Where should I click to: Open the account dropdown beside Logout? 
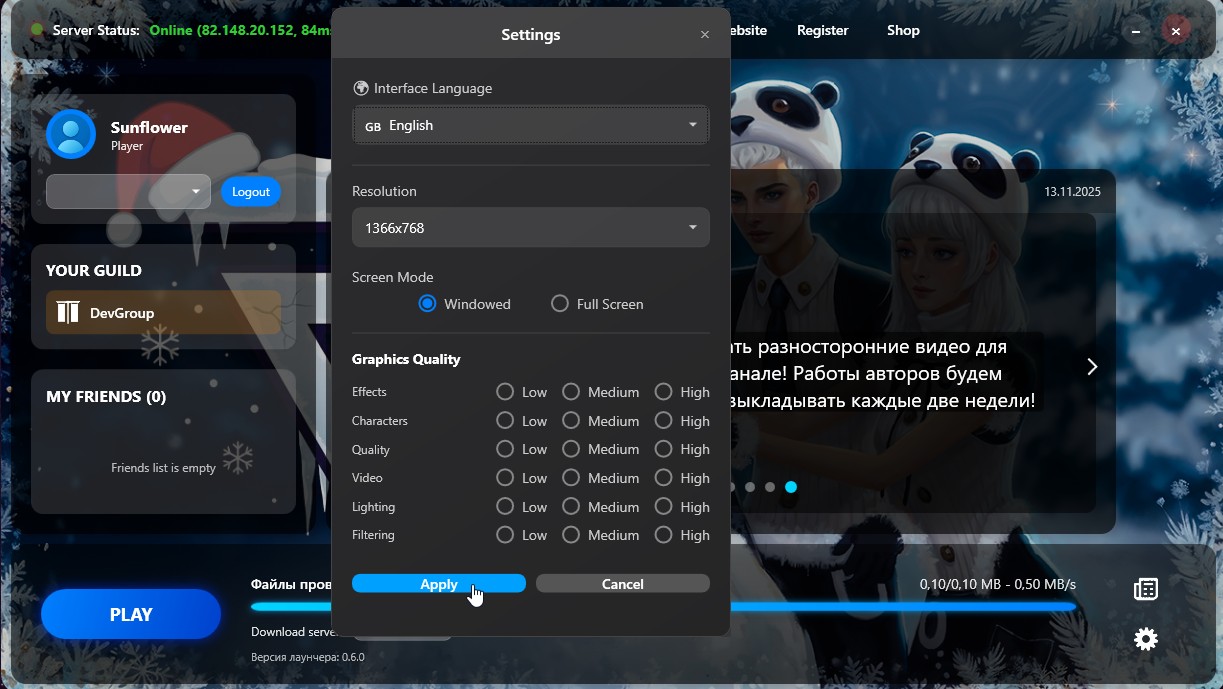click(128, 192)
